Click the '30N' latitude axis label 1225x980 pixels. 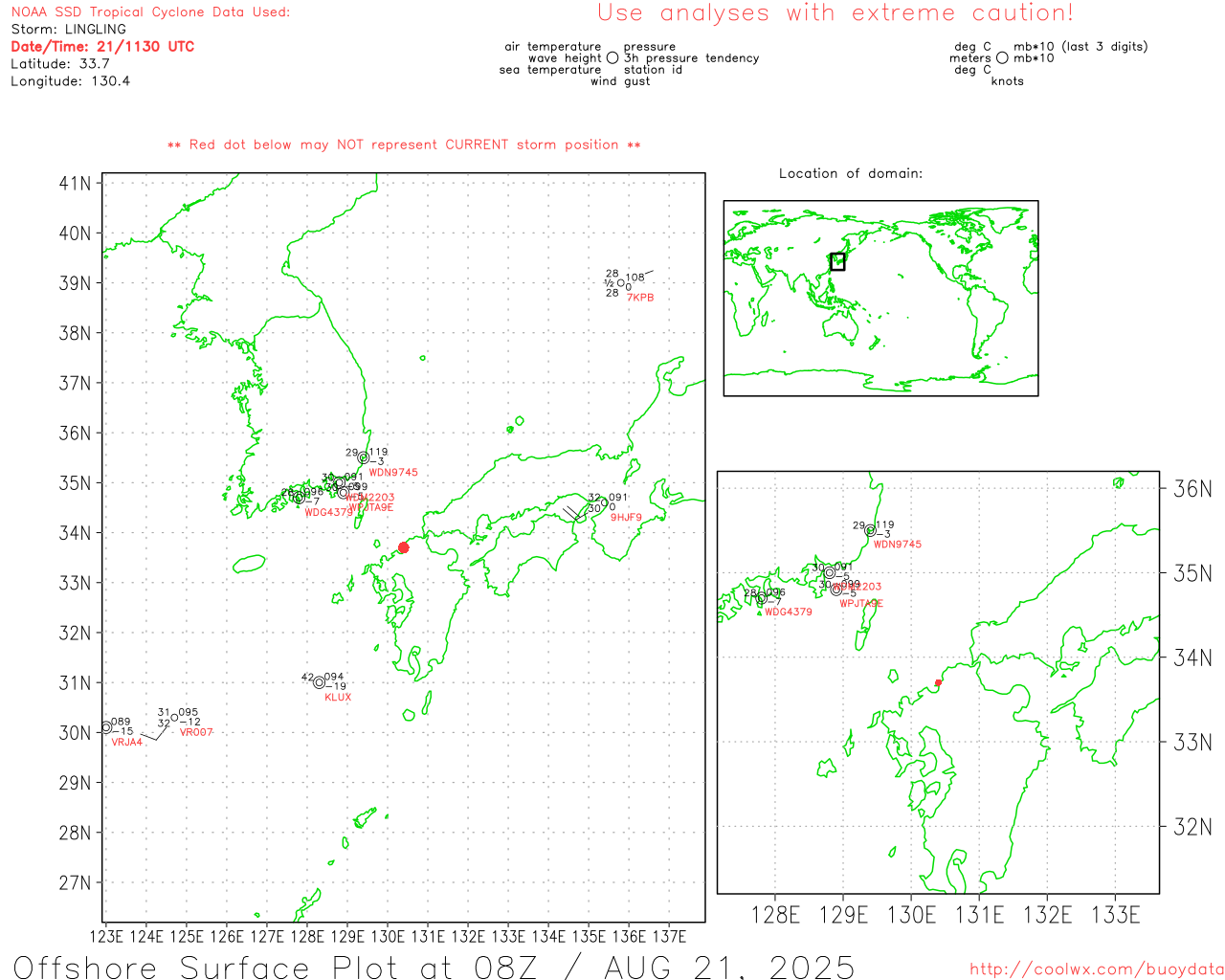pyautogui.click(x=76, y=732)
